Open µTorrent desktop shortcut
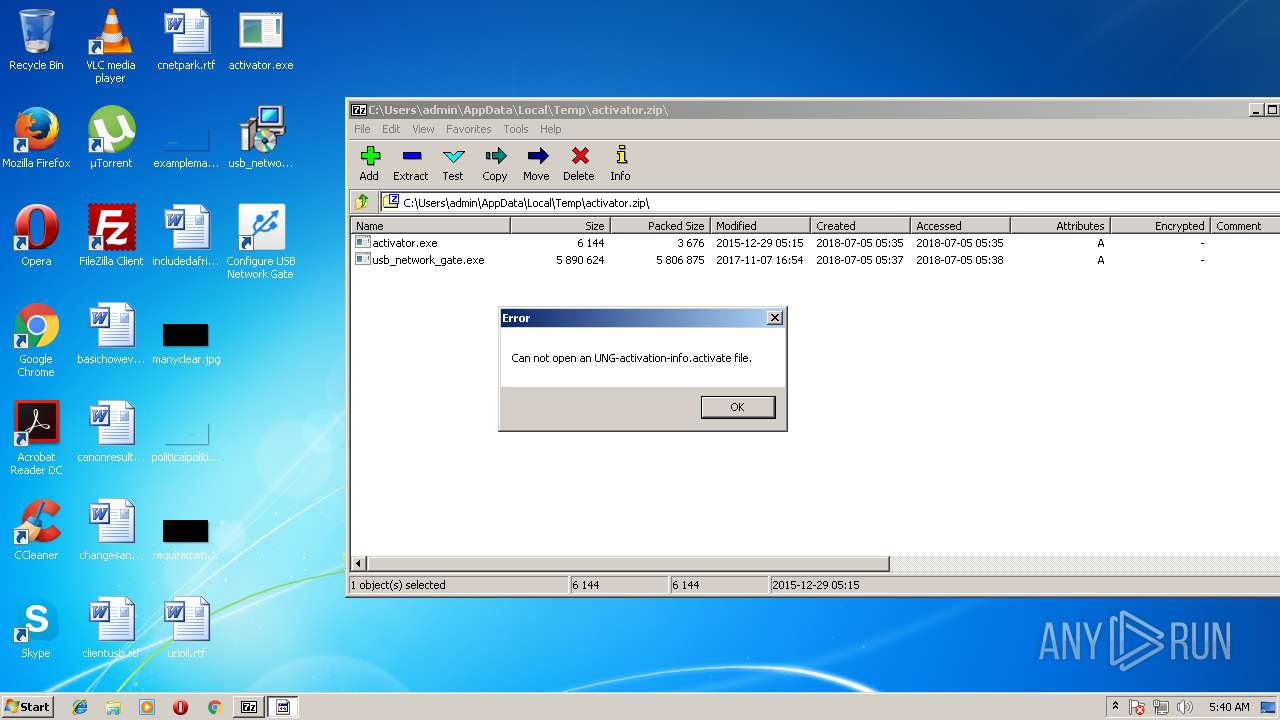The image size is (1280, 720). pyautogui.click(x=110, y=138)
